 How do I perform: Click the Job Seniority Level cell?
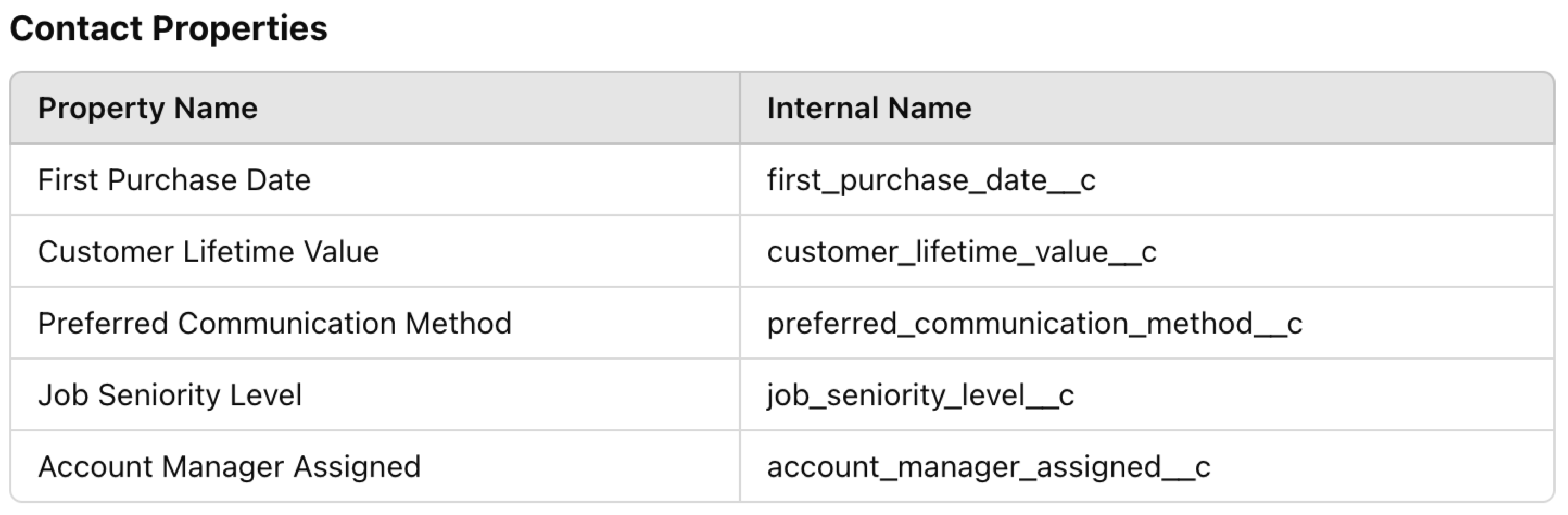click(x=170, y=395)
